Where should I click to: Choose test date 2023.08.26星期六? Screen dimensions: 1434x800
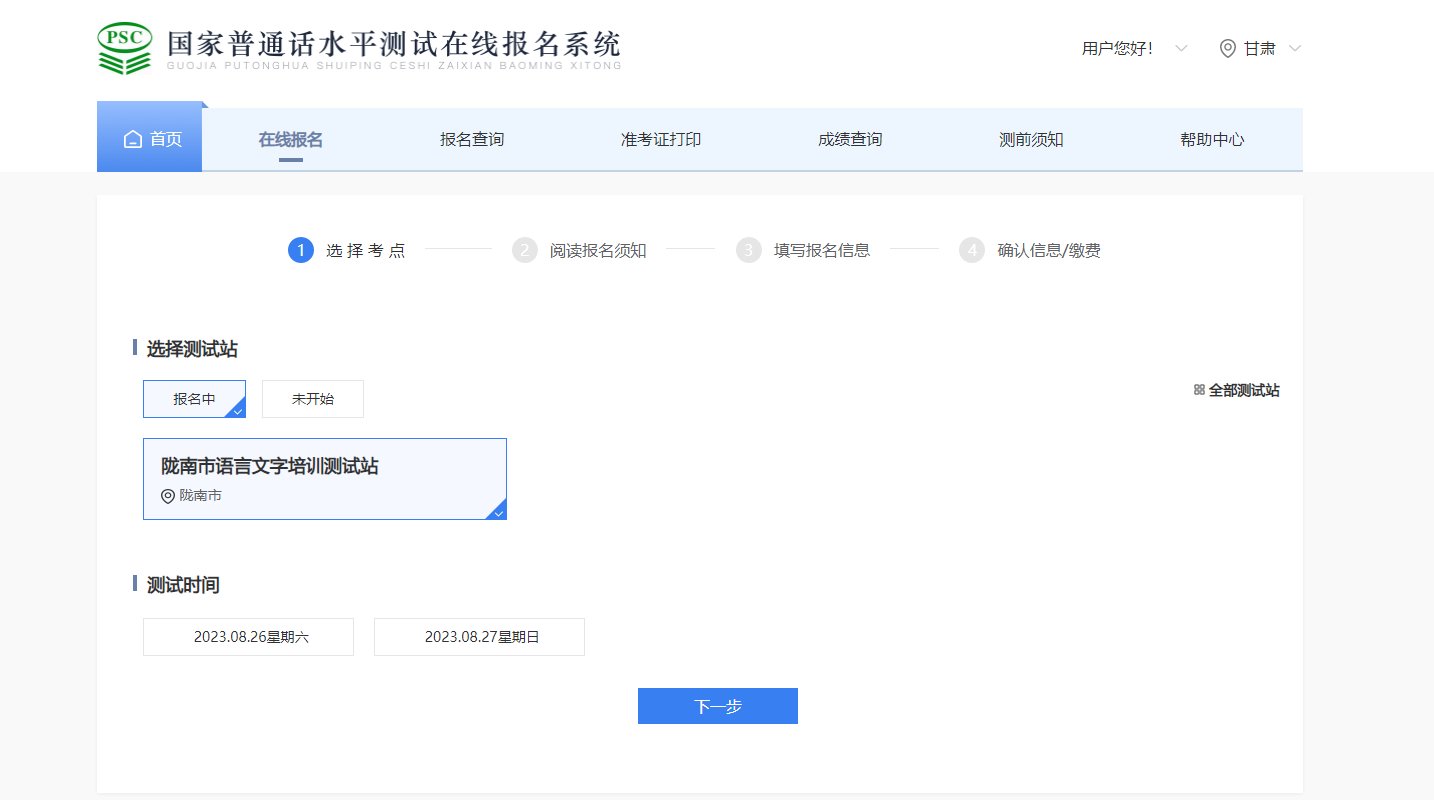[x=248, y=637]
